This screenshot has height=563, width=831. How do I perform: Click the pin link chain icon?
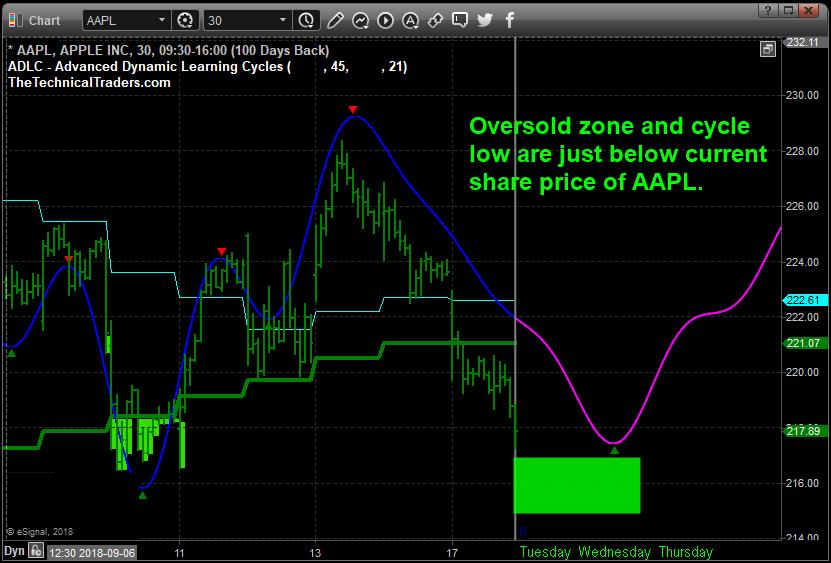click(x=435, y=21)
